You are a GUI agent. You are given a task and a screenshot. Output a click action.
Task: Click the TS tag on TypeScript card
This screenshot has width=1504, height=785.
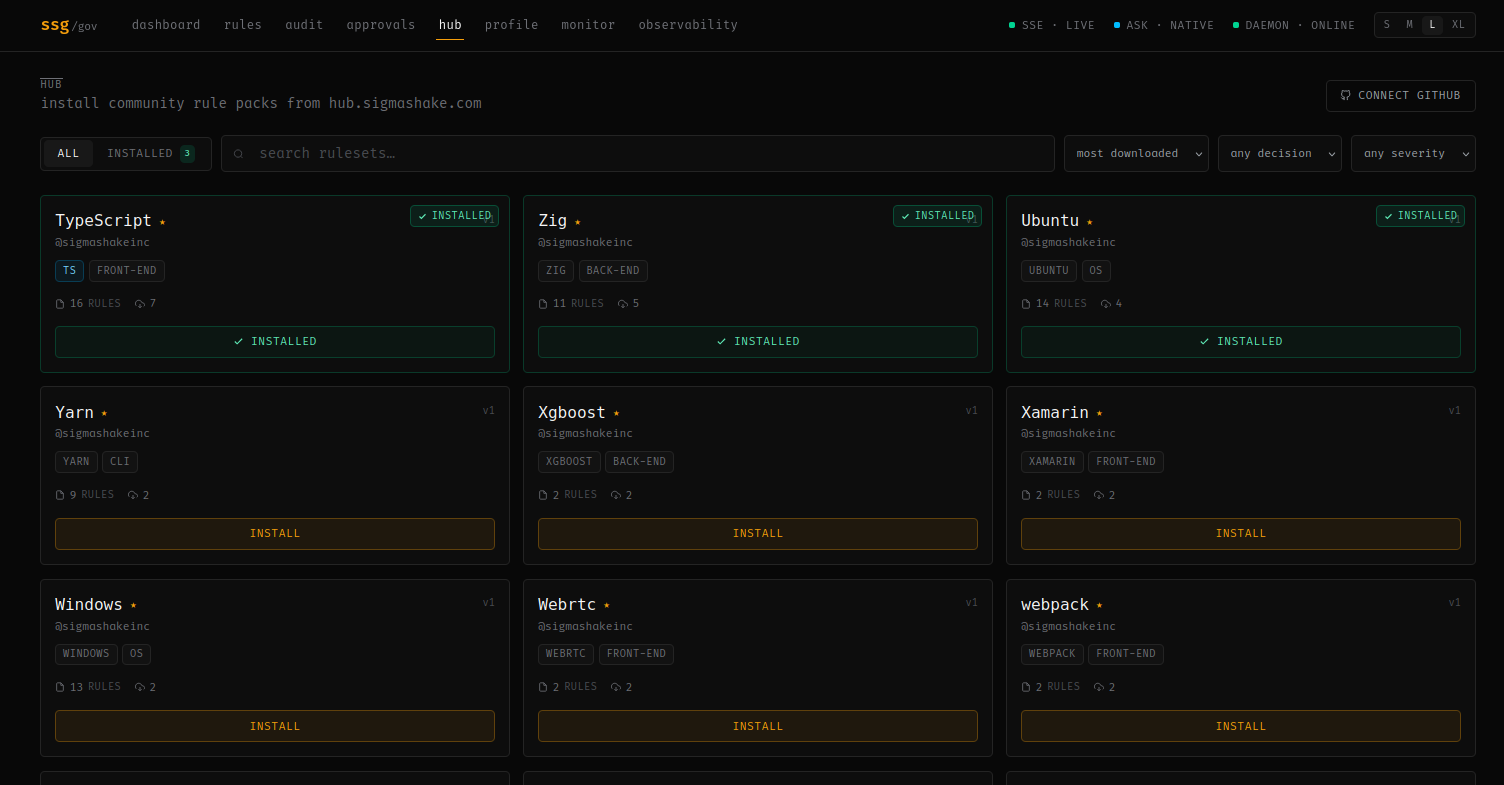click(70, 271)
